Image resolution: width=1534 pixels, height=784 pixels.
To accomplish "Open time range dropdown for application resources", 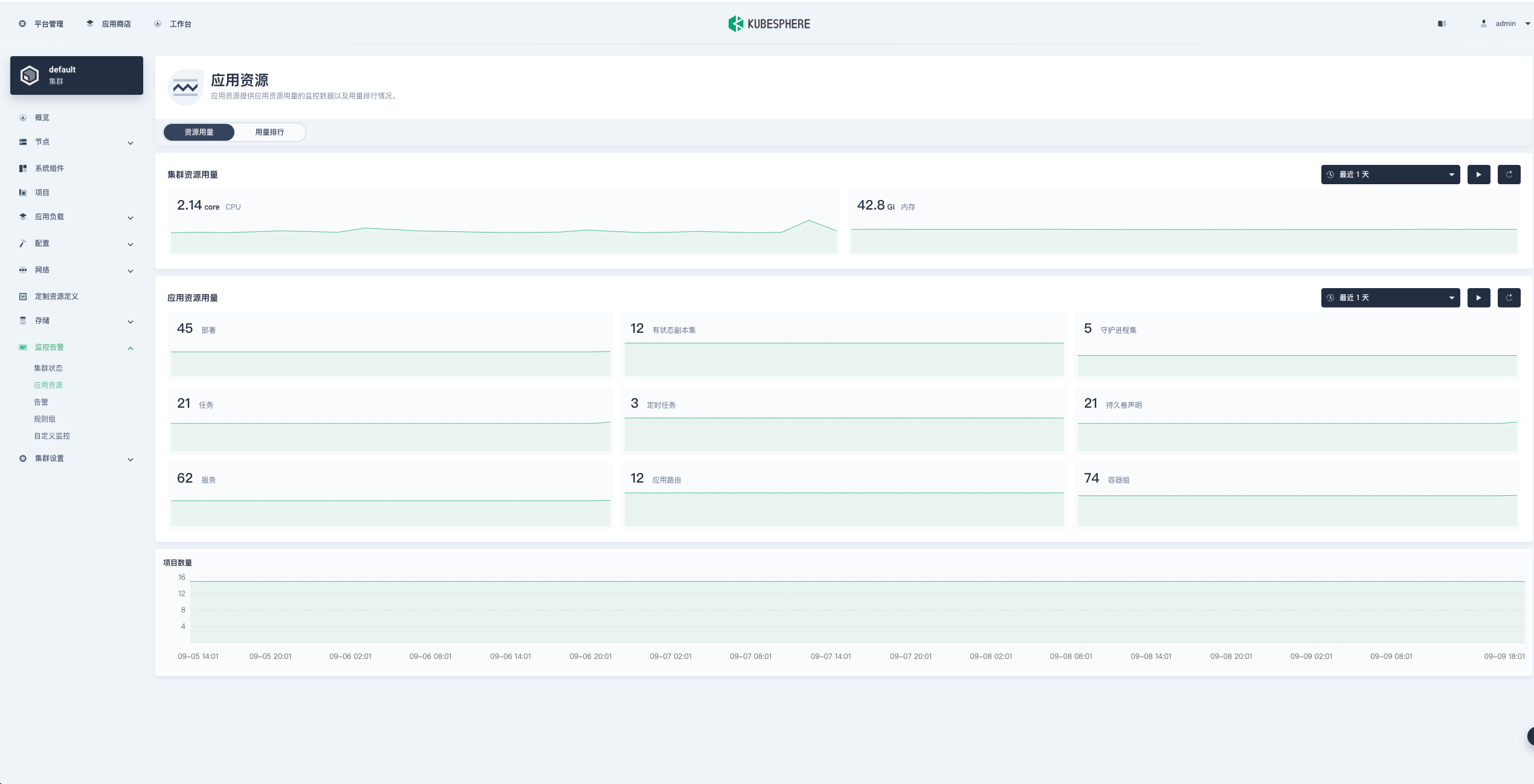I will (1390, 298).
